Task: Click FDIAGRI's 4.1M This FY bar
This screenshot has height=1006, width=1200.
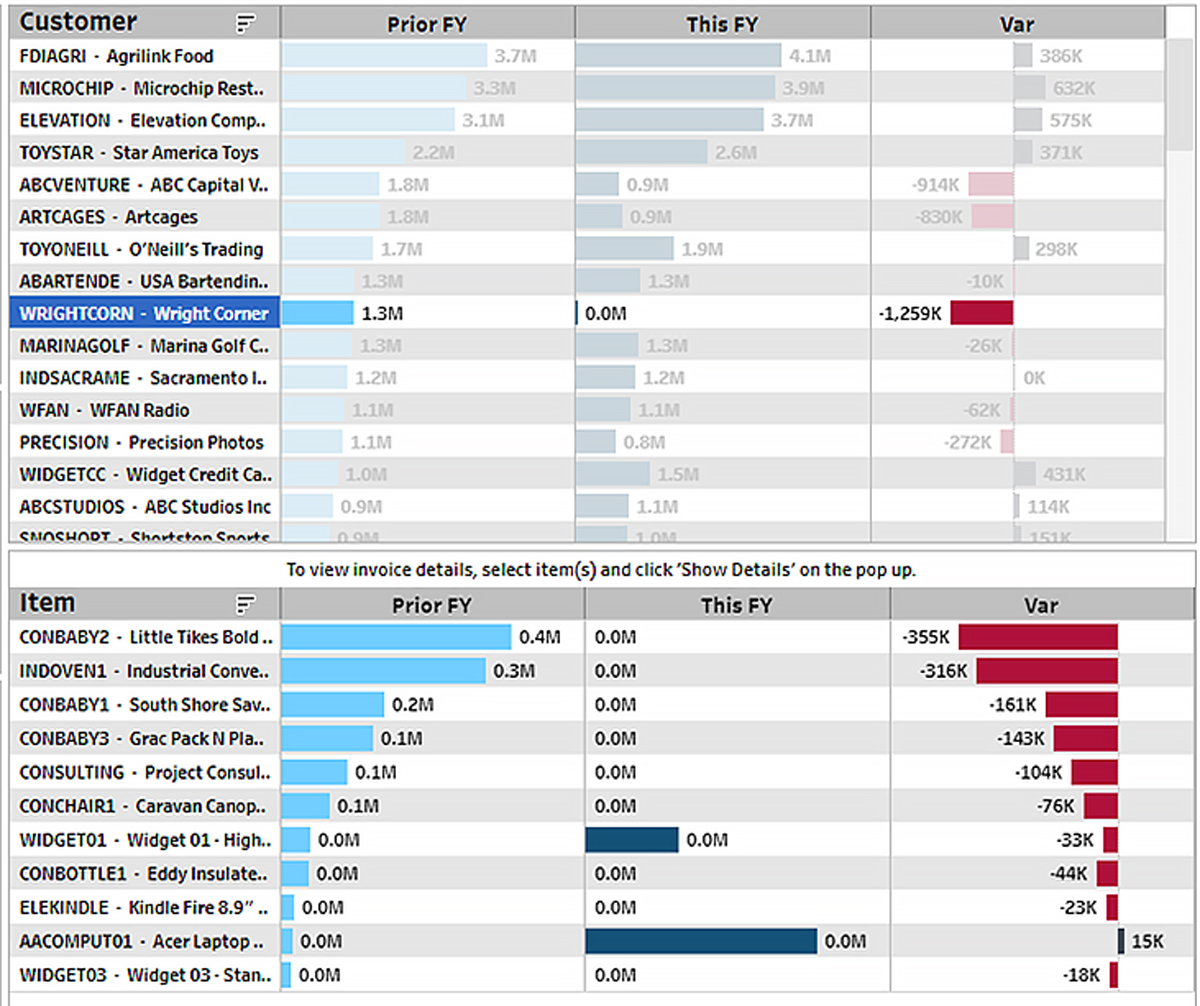Action: point(679,56)
